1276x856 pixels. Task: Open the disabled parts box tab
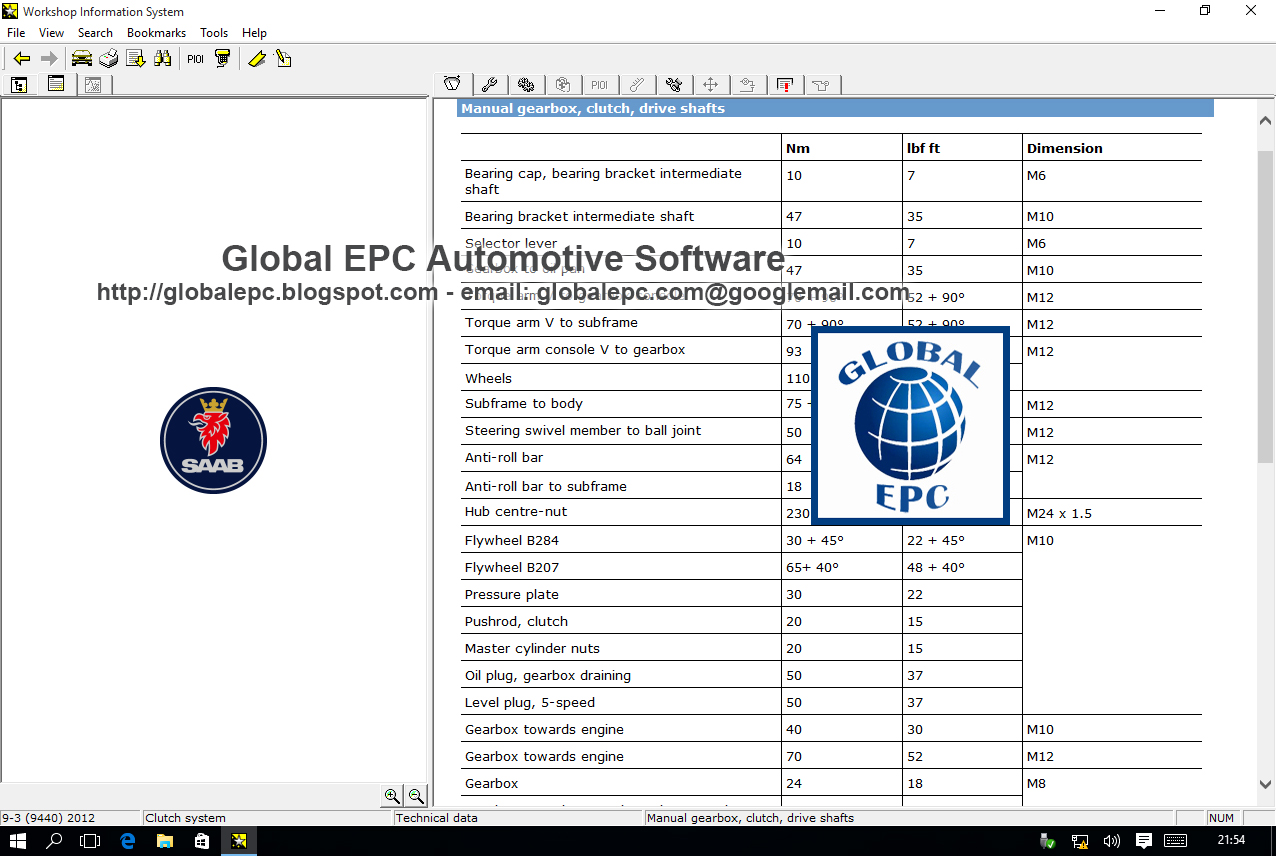click(563, 85)
